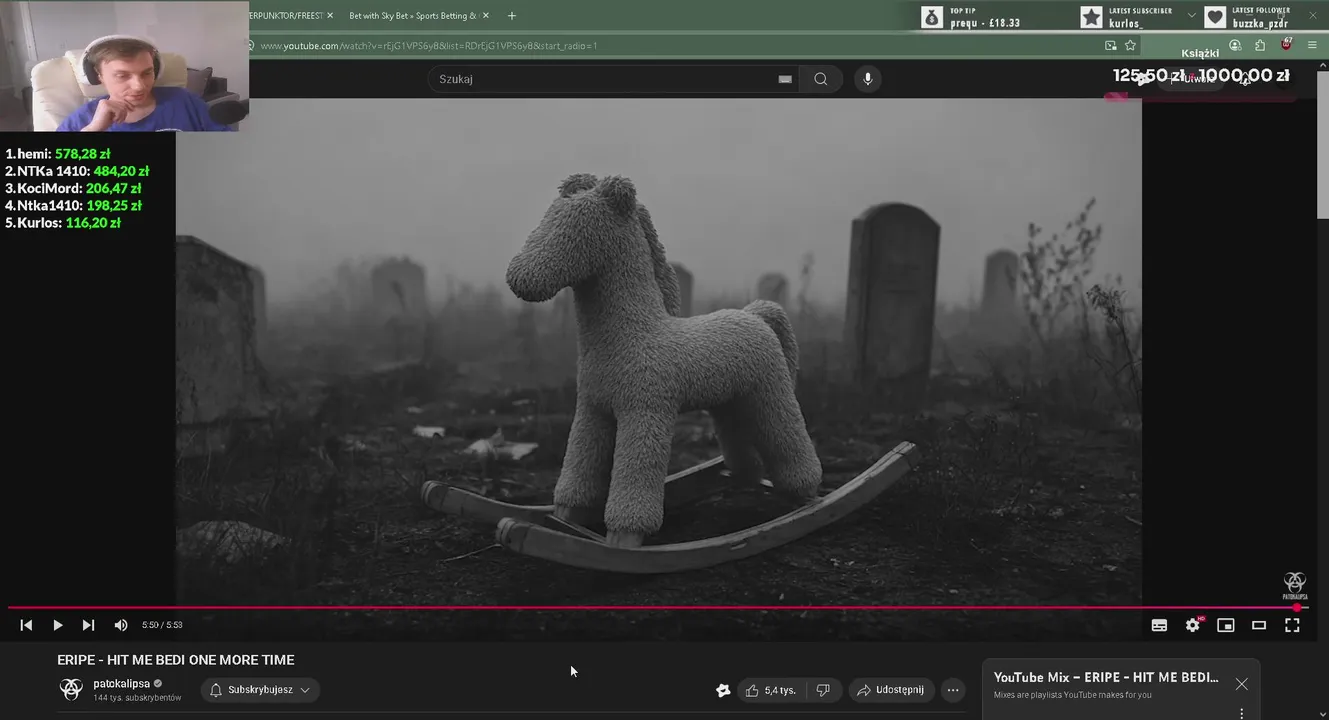Toggle theater mode view

[x=1259, y=625]
